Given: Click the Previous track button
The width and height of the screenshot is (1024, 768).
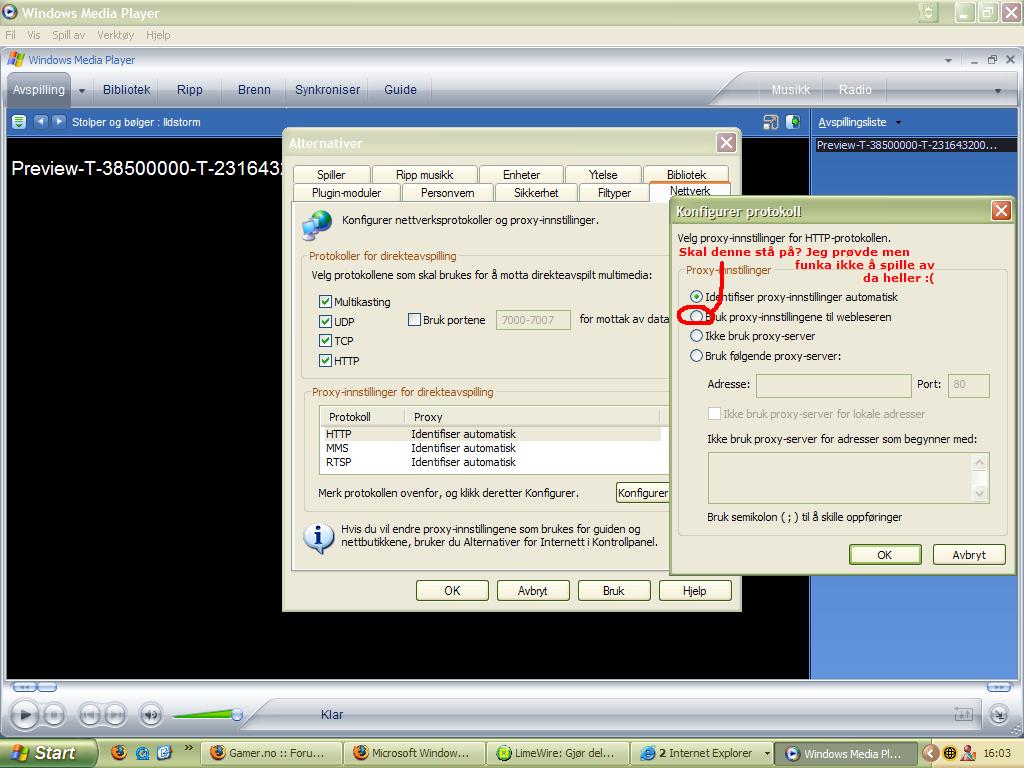Looking at the screenshot, I should coord(89,716).
